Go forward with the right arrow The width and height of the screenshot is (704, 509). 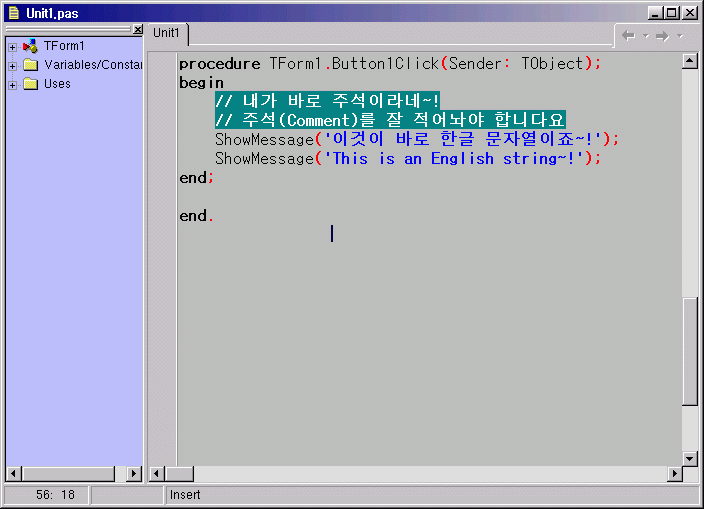[x=662, y=36]
